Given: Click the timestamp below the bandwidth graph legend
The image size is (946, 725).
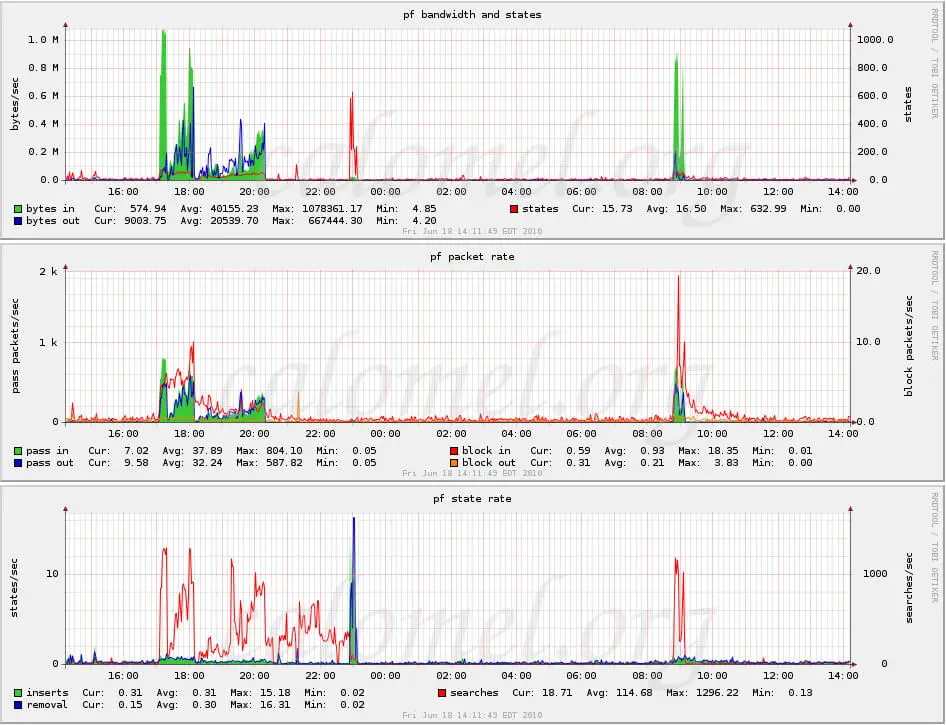Looking at the screenshot, I should point(472,231).
